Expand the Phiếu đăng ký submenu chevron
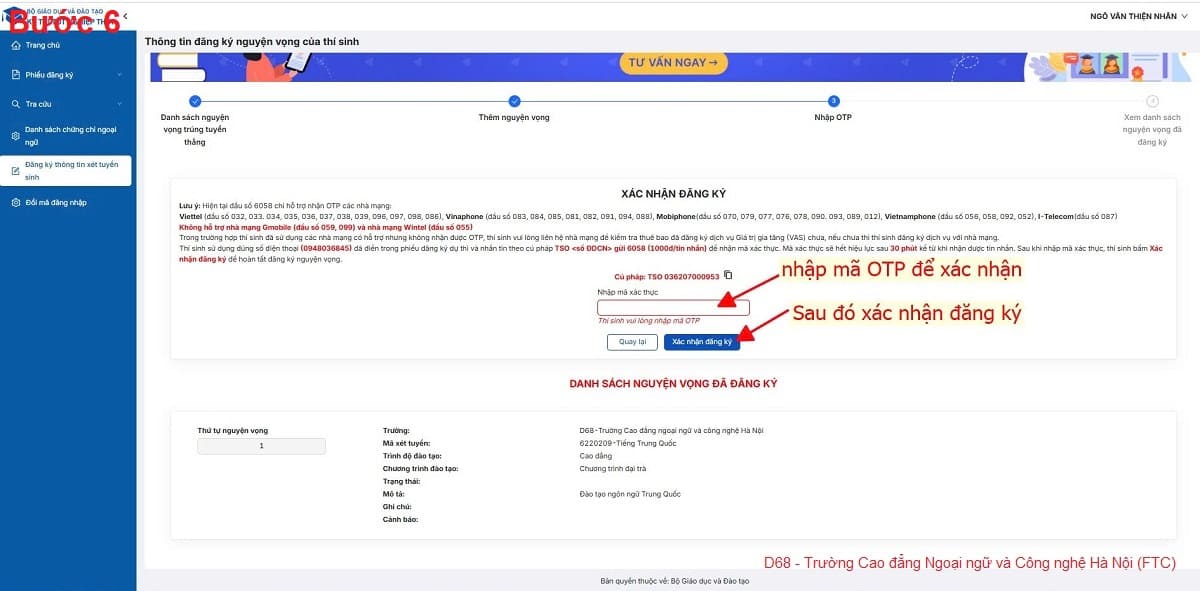 coord(119,75)
